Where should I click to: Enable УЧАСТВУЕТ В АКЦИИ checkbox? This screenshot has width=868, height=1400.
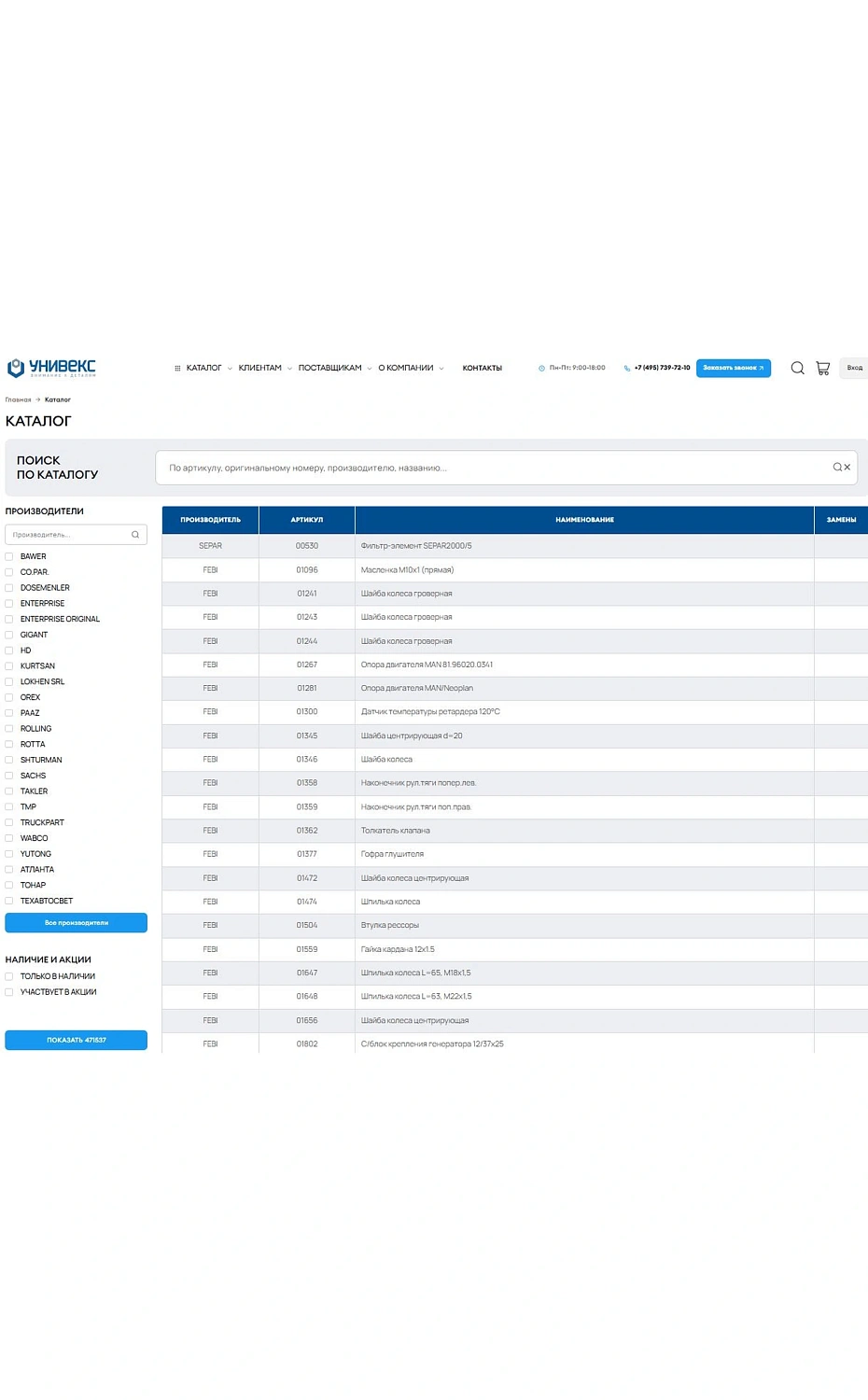coord(9,992)
